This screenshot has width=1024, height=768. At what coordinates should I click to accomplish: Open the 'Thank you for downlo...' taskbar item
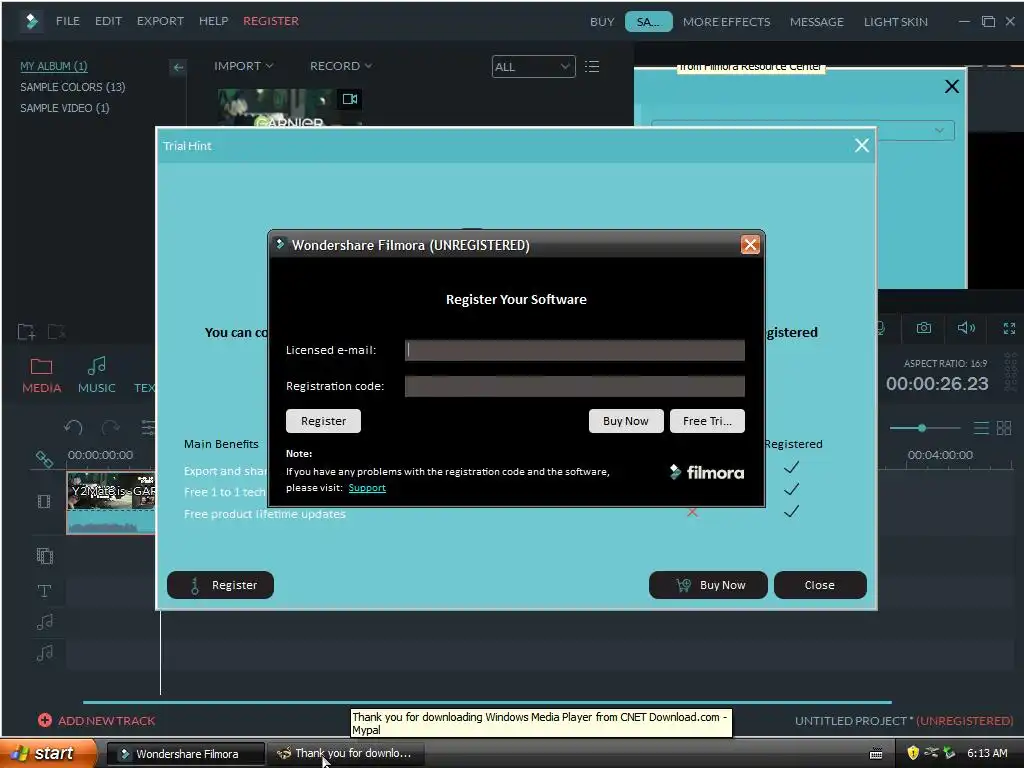coord(346,754)
